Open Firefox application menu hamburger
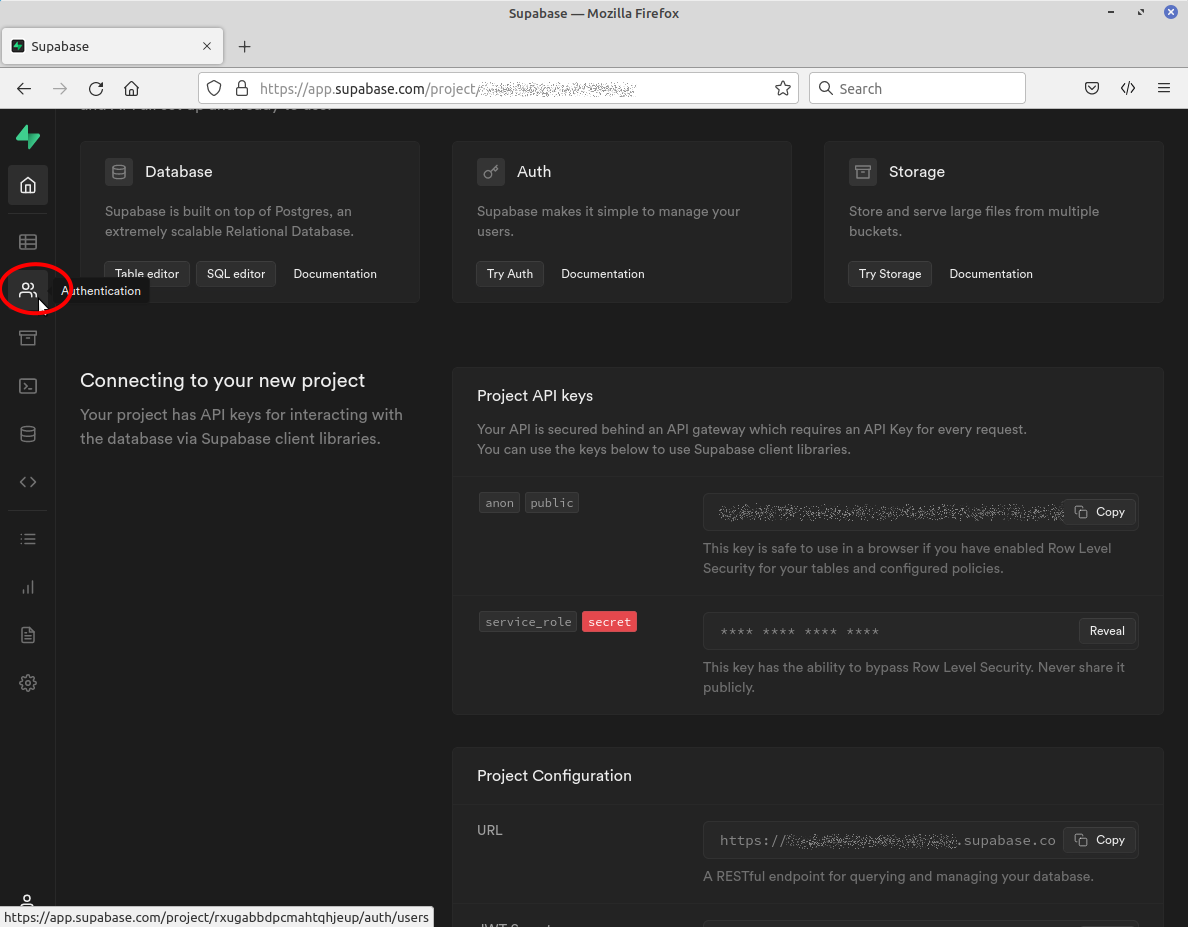 (x=1164, y=88)
